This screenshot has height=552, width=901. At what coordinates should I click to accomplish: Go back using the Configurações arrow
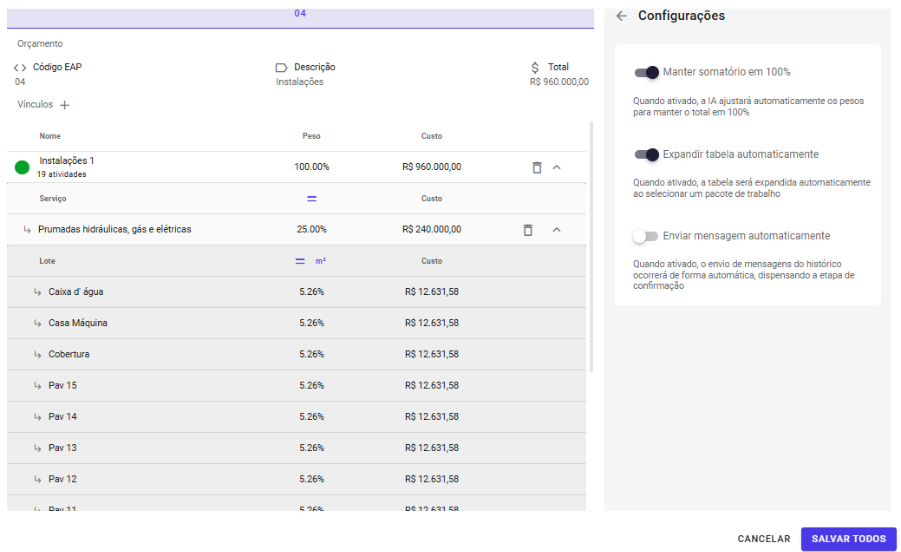coord(621,16)
